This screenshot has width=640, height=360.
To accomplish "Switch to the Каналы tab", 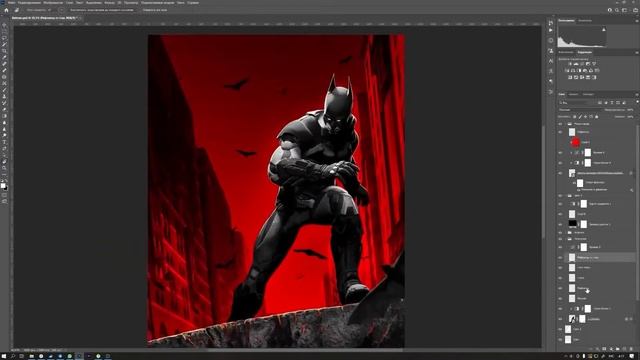I will click(x=573, y=94).
